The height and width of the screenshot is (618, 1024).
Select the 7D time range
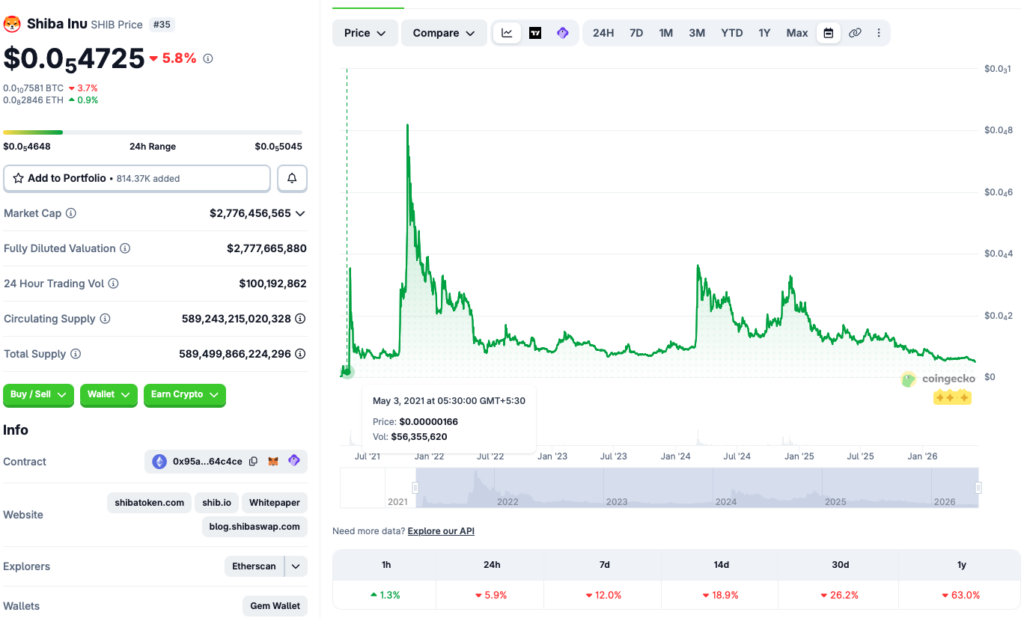point(636,33)
